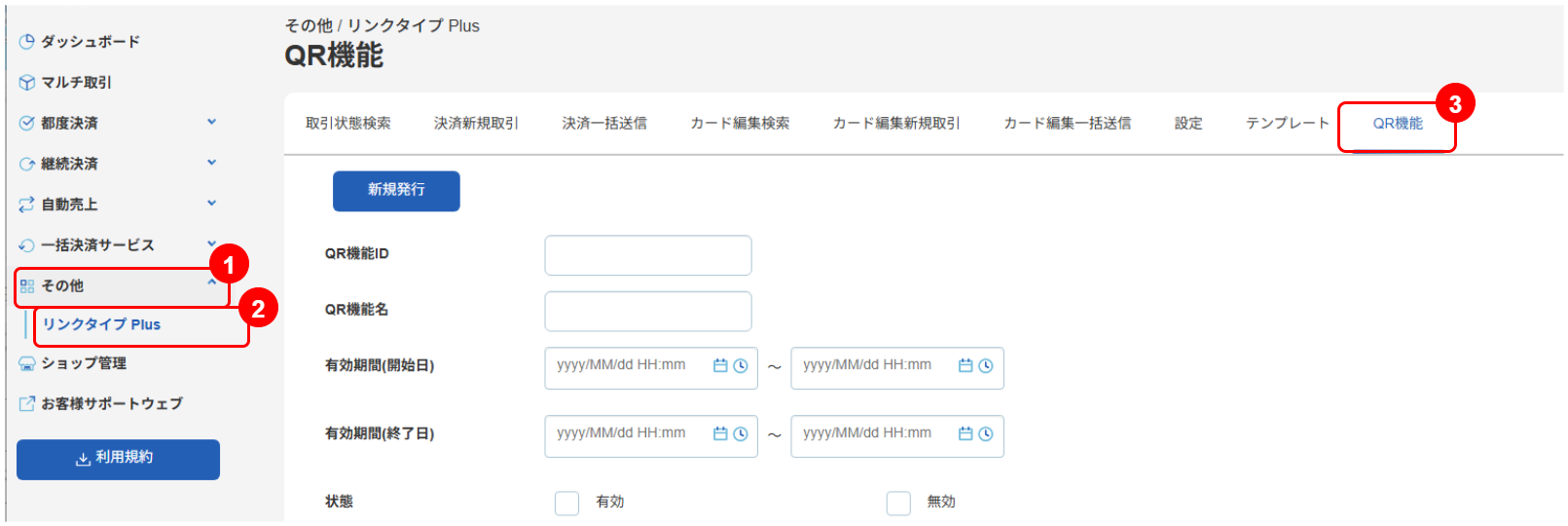This screenshot has width=1568, height=526.
Task: Click the 有効 checkbox label text
Action: coord(610,502)
